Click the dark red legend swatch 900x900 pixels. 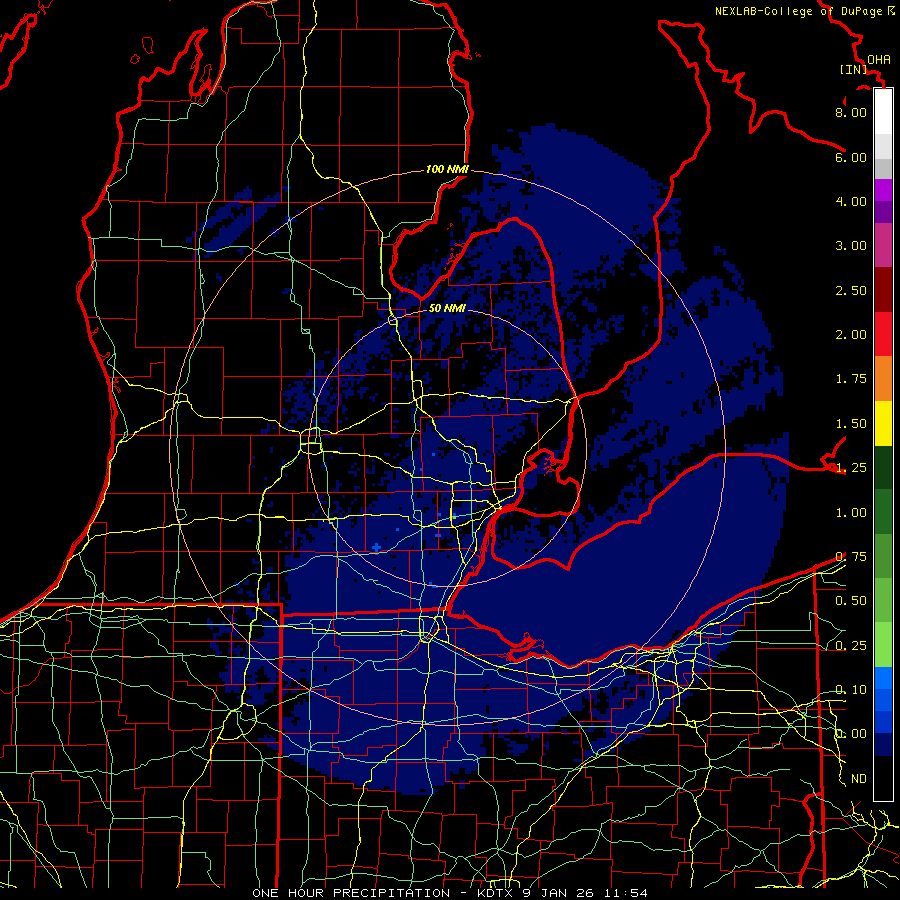click(883, 290)
